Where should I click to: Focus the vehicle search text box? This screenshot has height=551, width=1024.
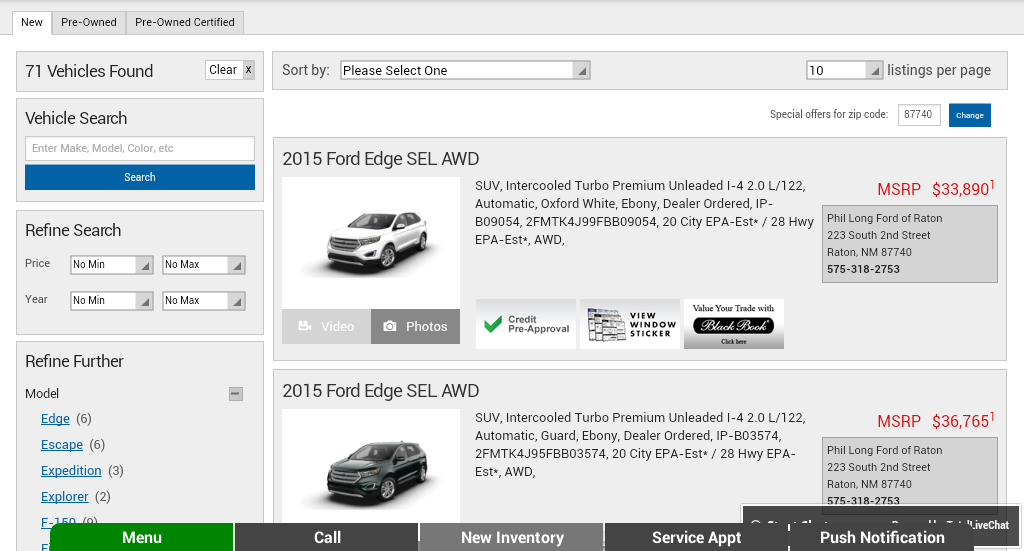140,148
